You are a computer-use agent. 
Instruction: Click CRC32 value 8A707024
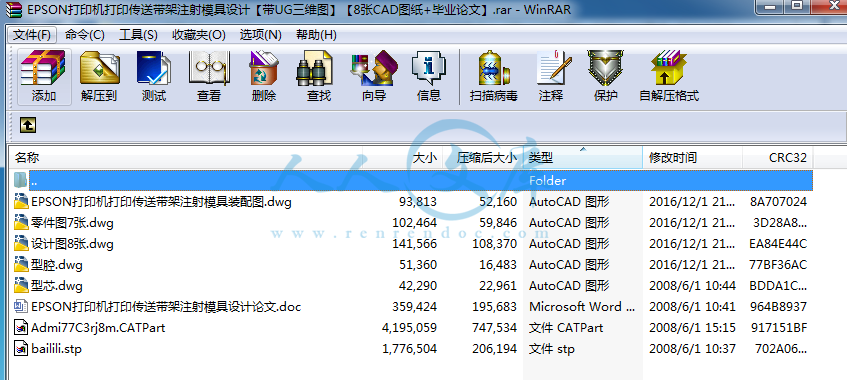tap(778, 202)
